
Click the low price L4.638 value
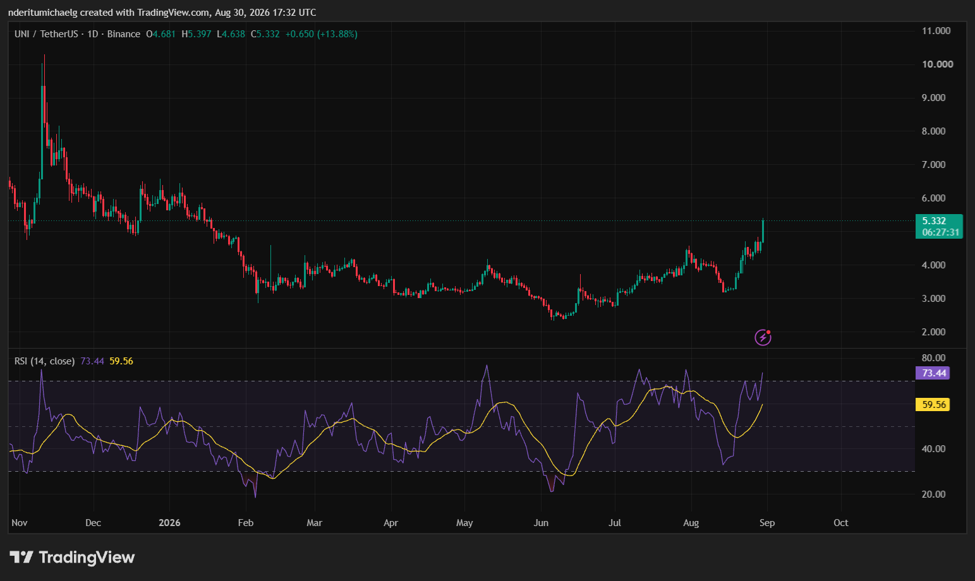[x=231, y=34]
